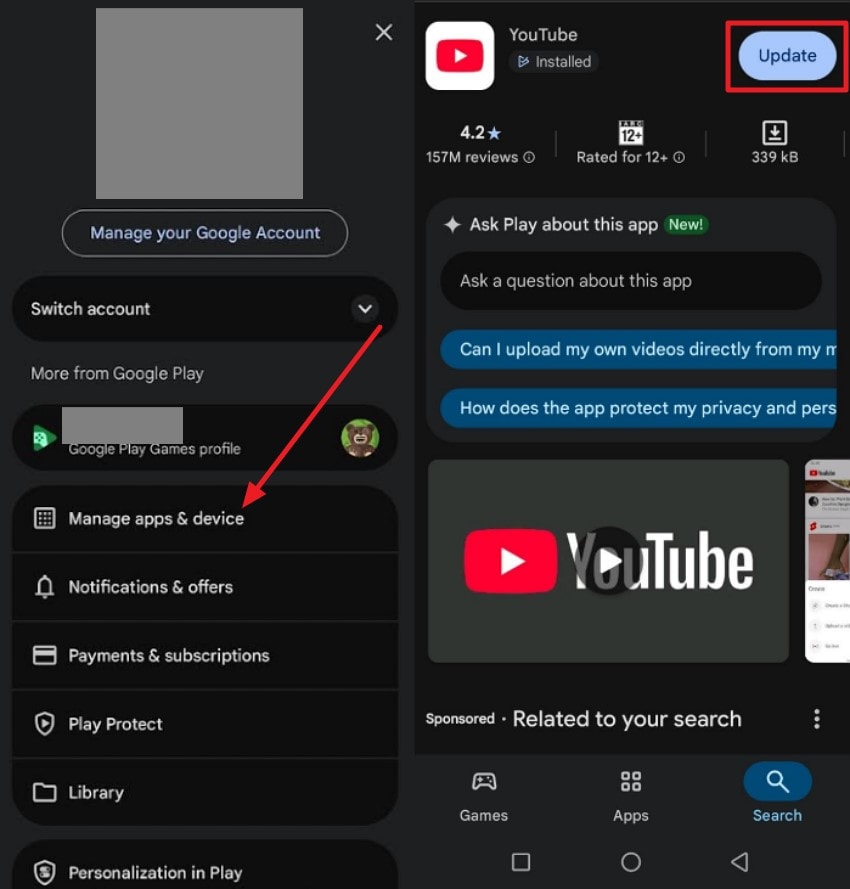Open the three-dot menu next to Sponsored results
The image size is (850, 889).
[816, 719]
